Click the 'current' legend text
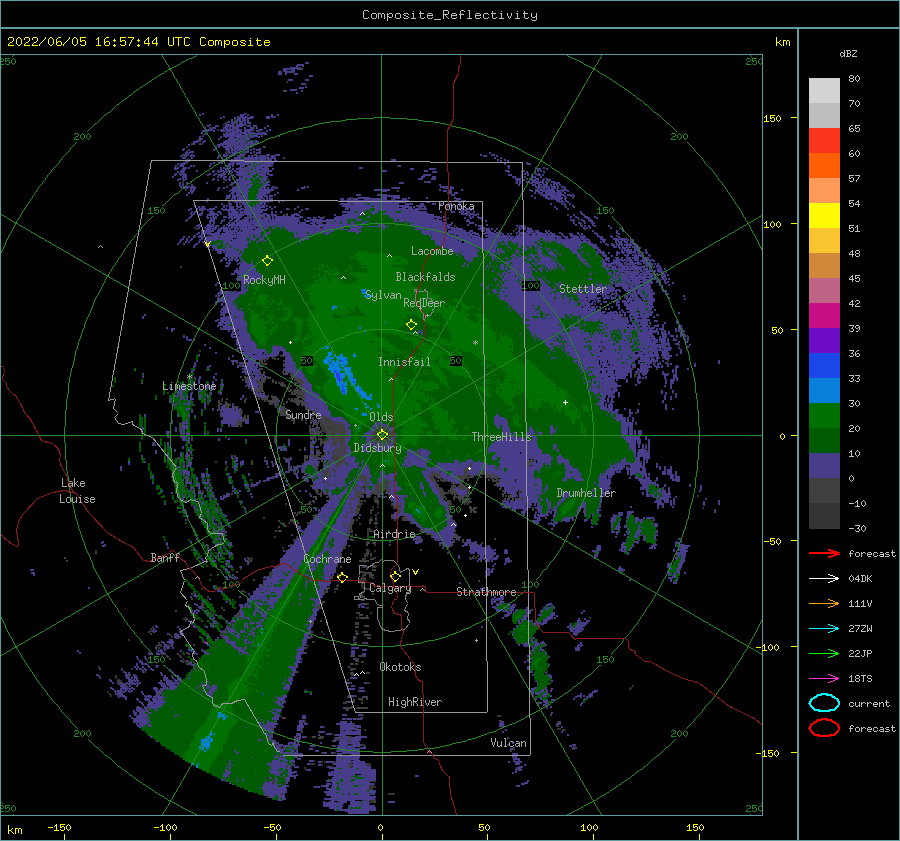Viewport: 900px width, 841px height. coord(869,703)
